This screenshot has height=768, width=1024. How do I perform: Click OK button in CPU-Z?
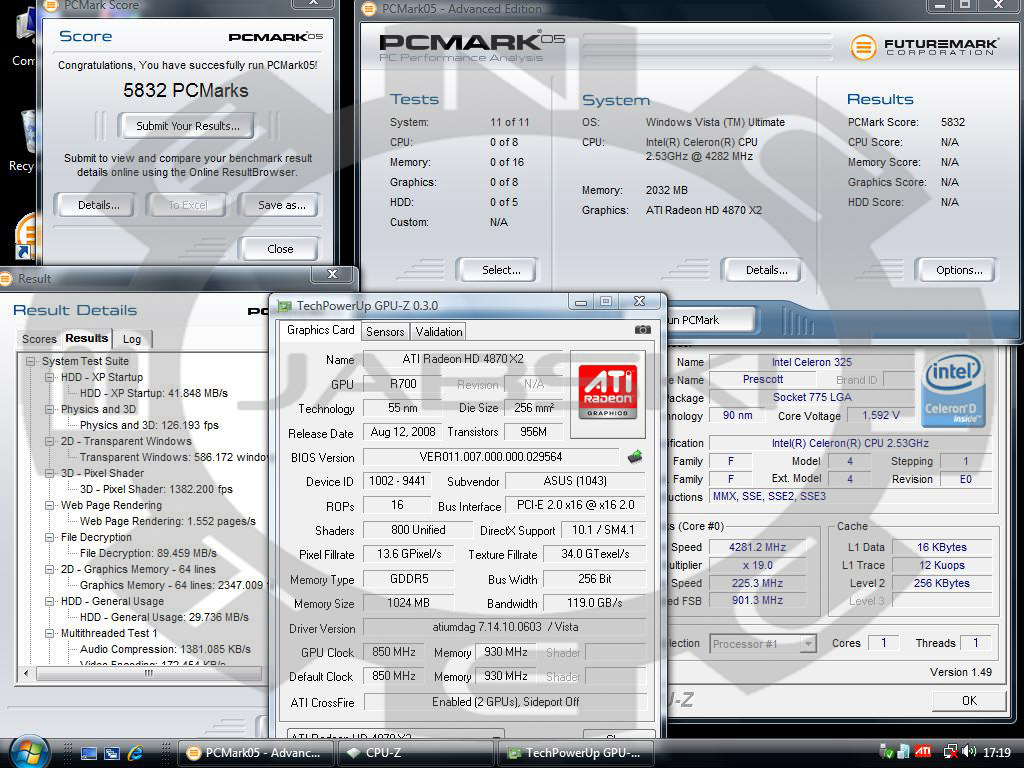tap(969, 701)
